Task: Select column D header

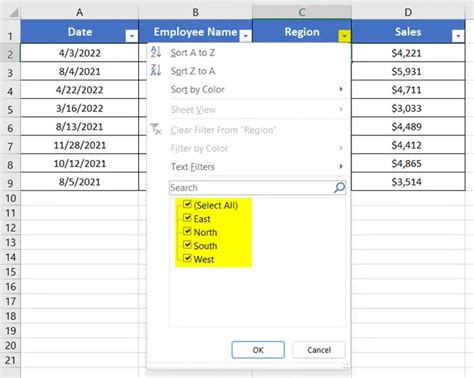Action: click(x=408, y=12)
